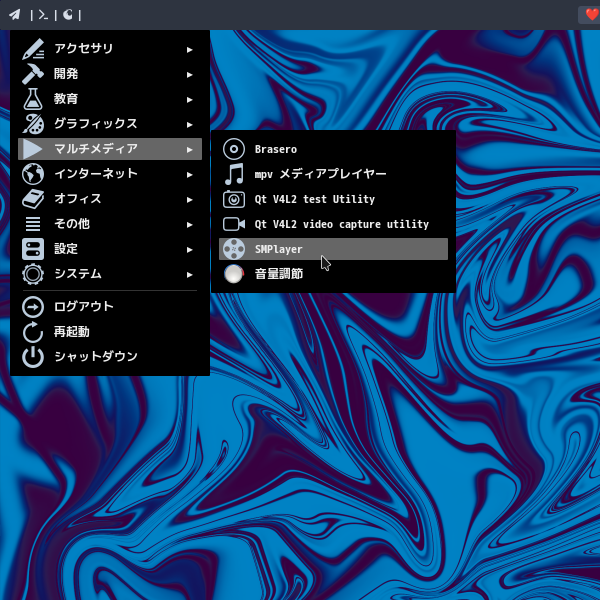Screen dimensions: 600x600
Task: Expand 開発 submenu arrow
Action: pyautogui.click(x=189, y=75)
